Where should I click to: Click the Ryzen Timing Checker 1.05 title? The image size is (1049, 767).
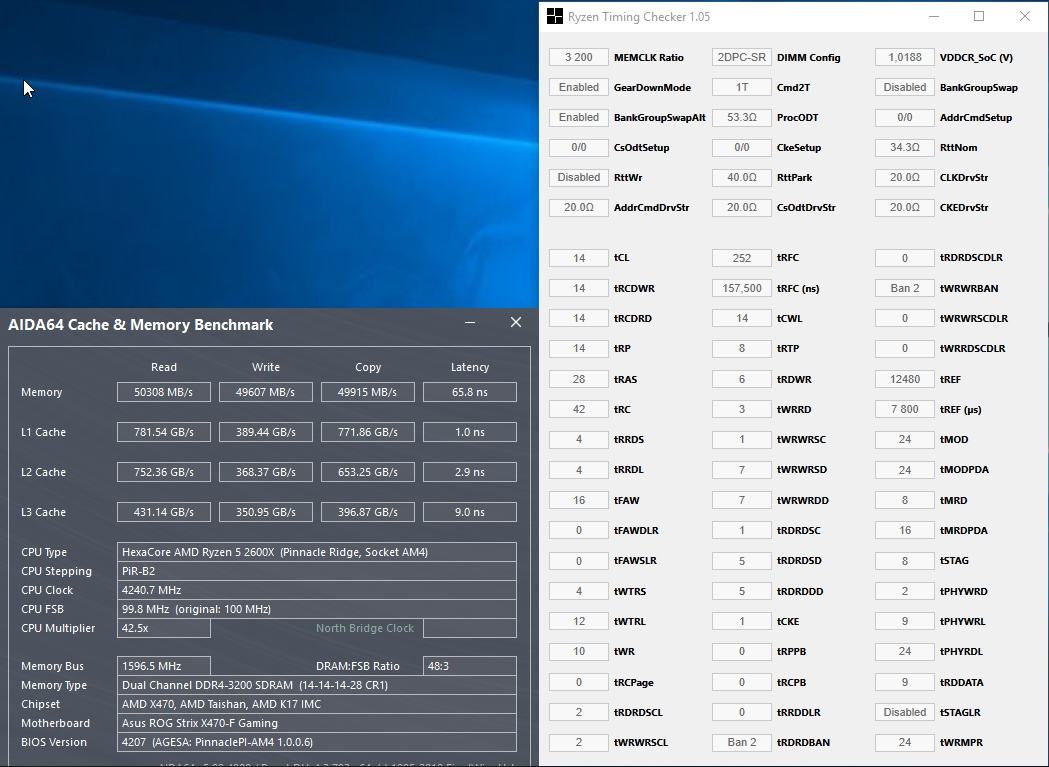click(x=639, y=17)
